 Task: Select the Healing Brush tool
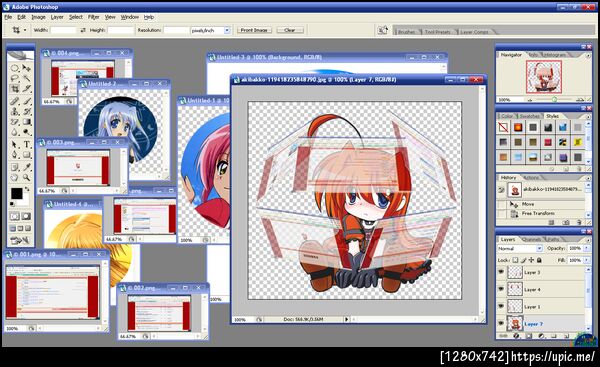15,101
